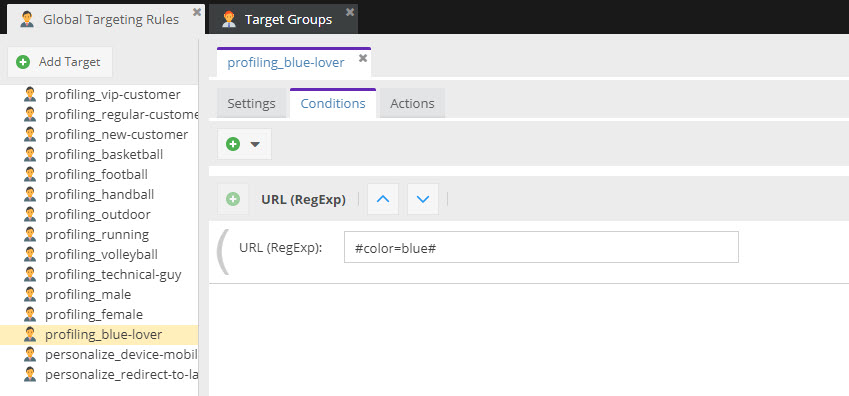849x396 pixels.
Task: Close the profiling_blue-lover tab
Action: click(363, 58)
